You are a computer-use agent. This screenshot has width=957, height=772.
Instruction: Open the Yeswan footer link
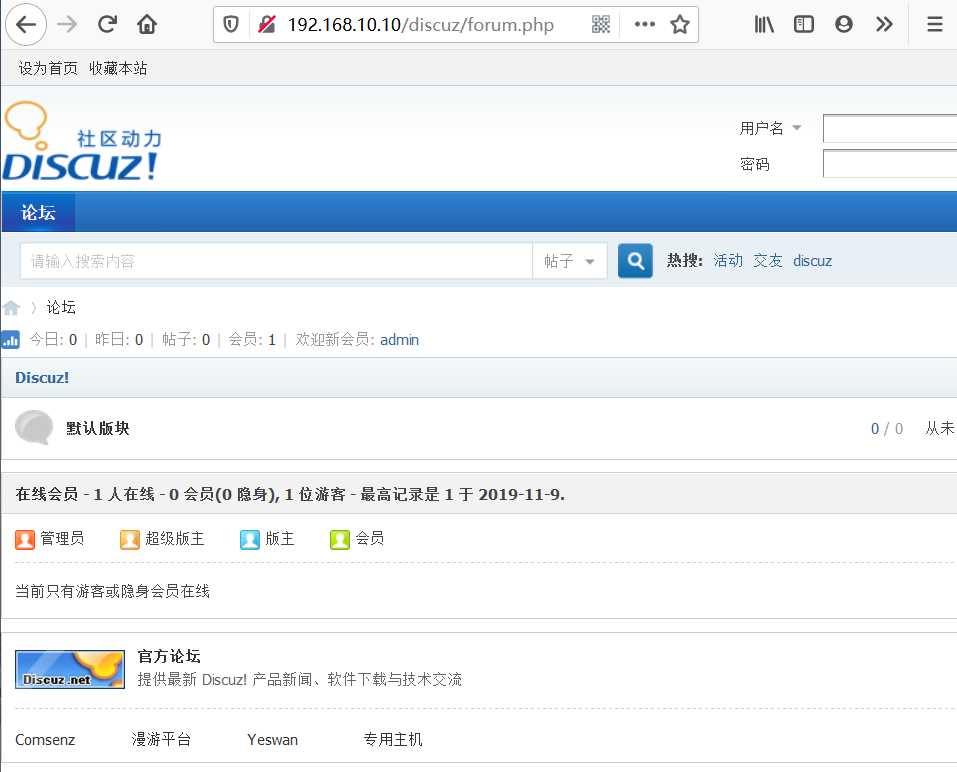(x=272, y=740)
